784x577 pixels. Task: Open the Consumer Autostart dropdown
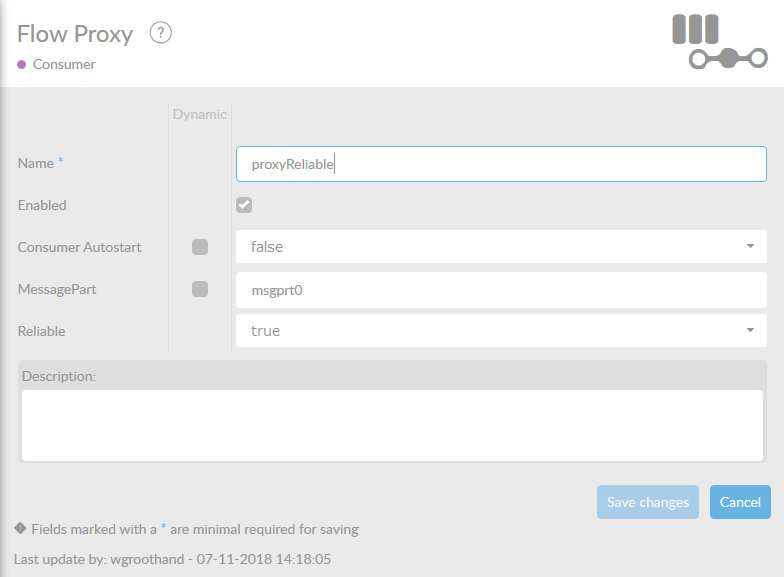tap(501, 246)
